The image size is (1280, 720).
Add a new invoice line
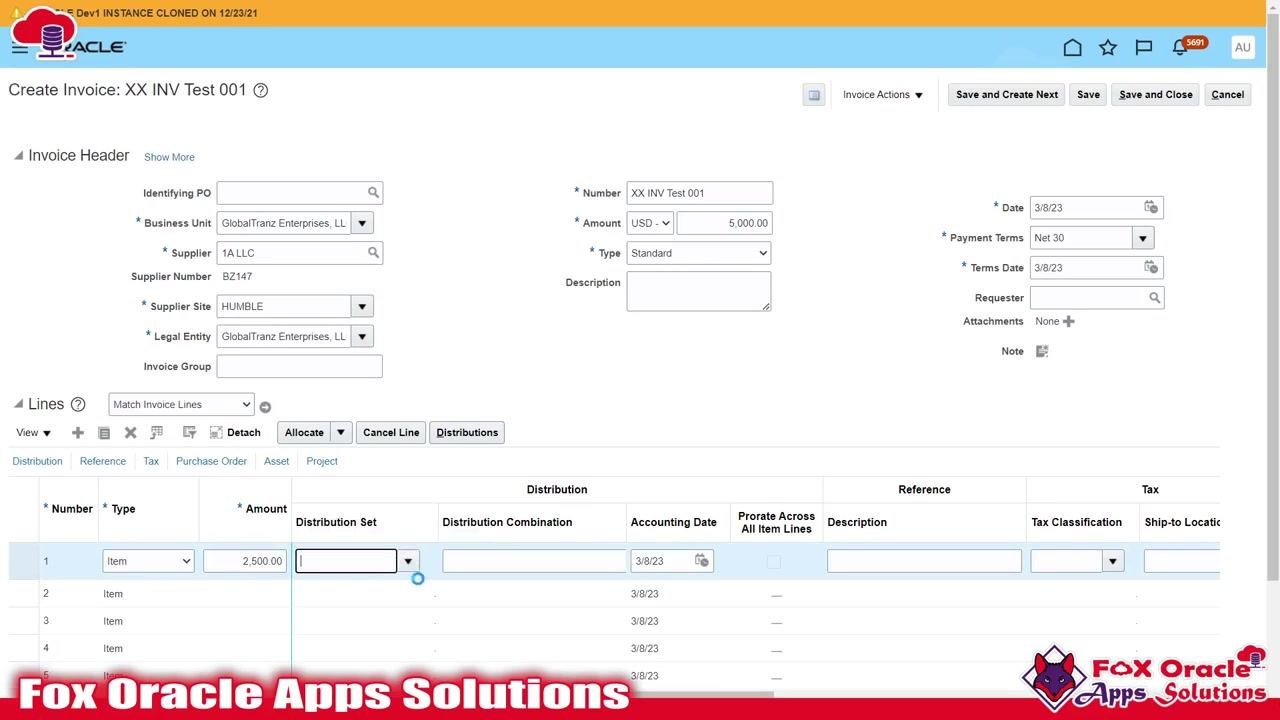[x=78, y=433]
